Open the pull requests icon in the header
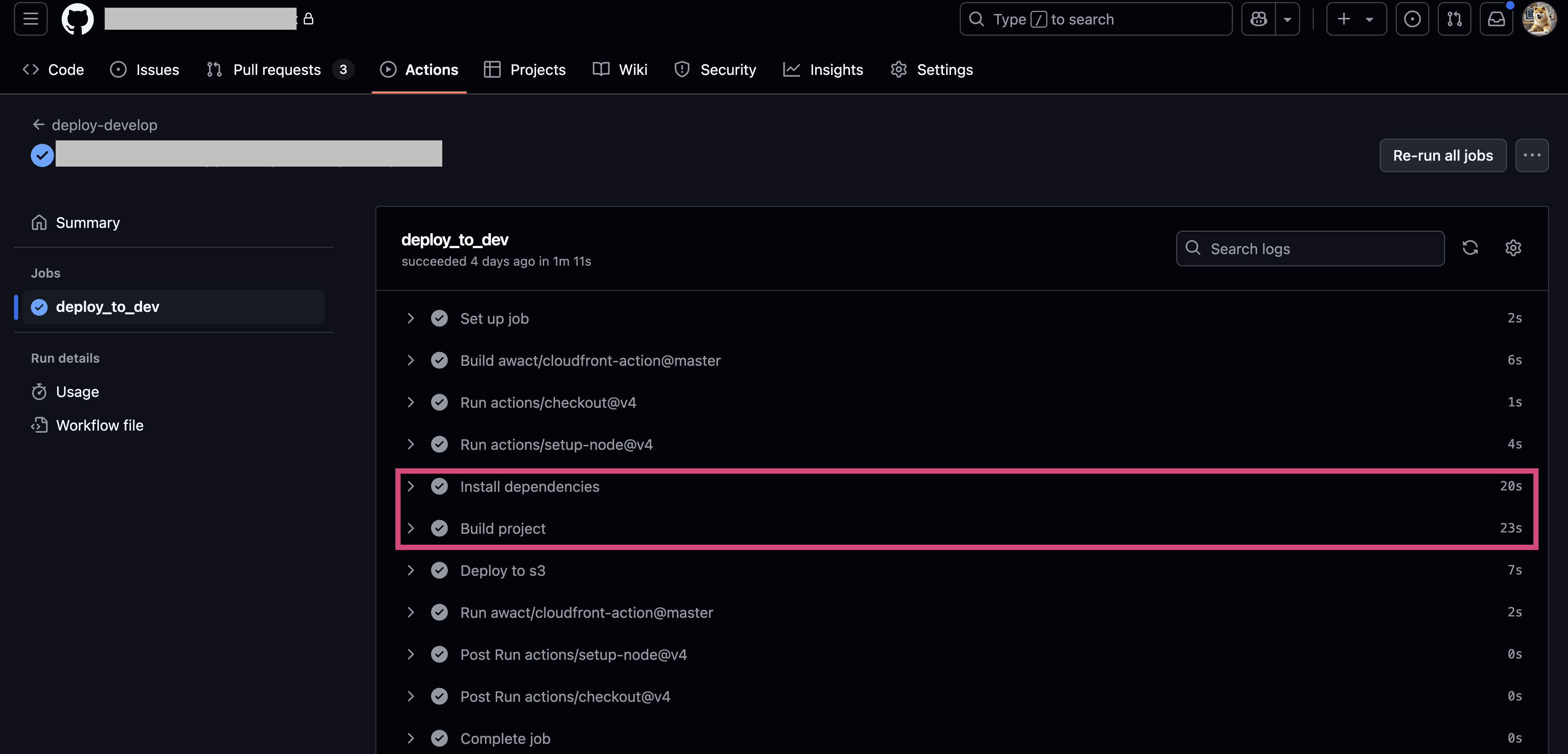1568x754 pixels. click(x=1455, y=19)
